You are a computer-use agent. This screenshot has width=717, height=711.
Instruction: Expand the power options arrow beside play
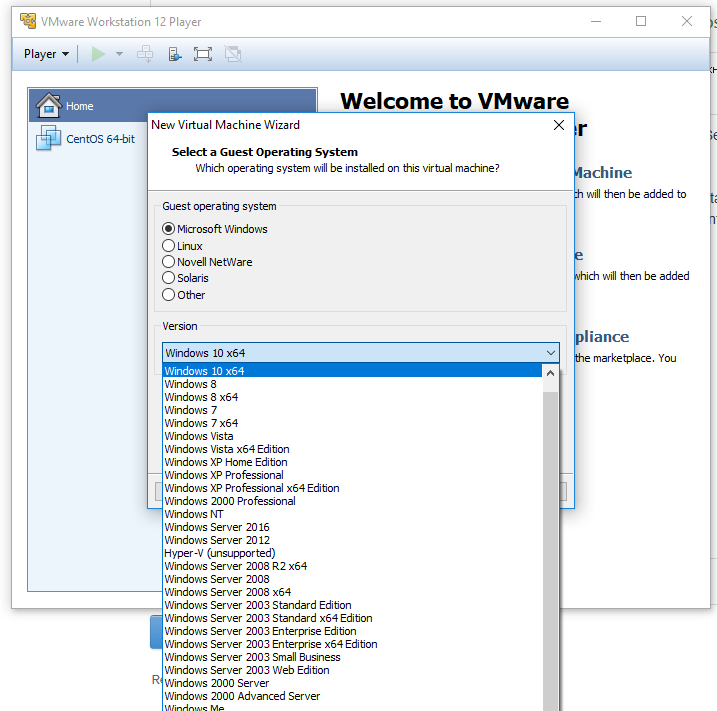pyautogui.click(x=119, y=54)
